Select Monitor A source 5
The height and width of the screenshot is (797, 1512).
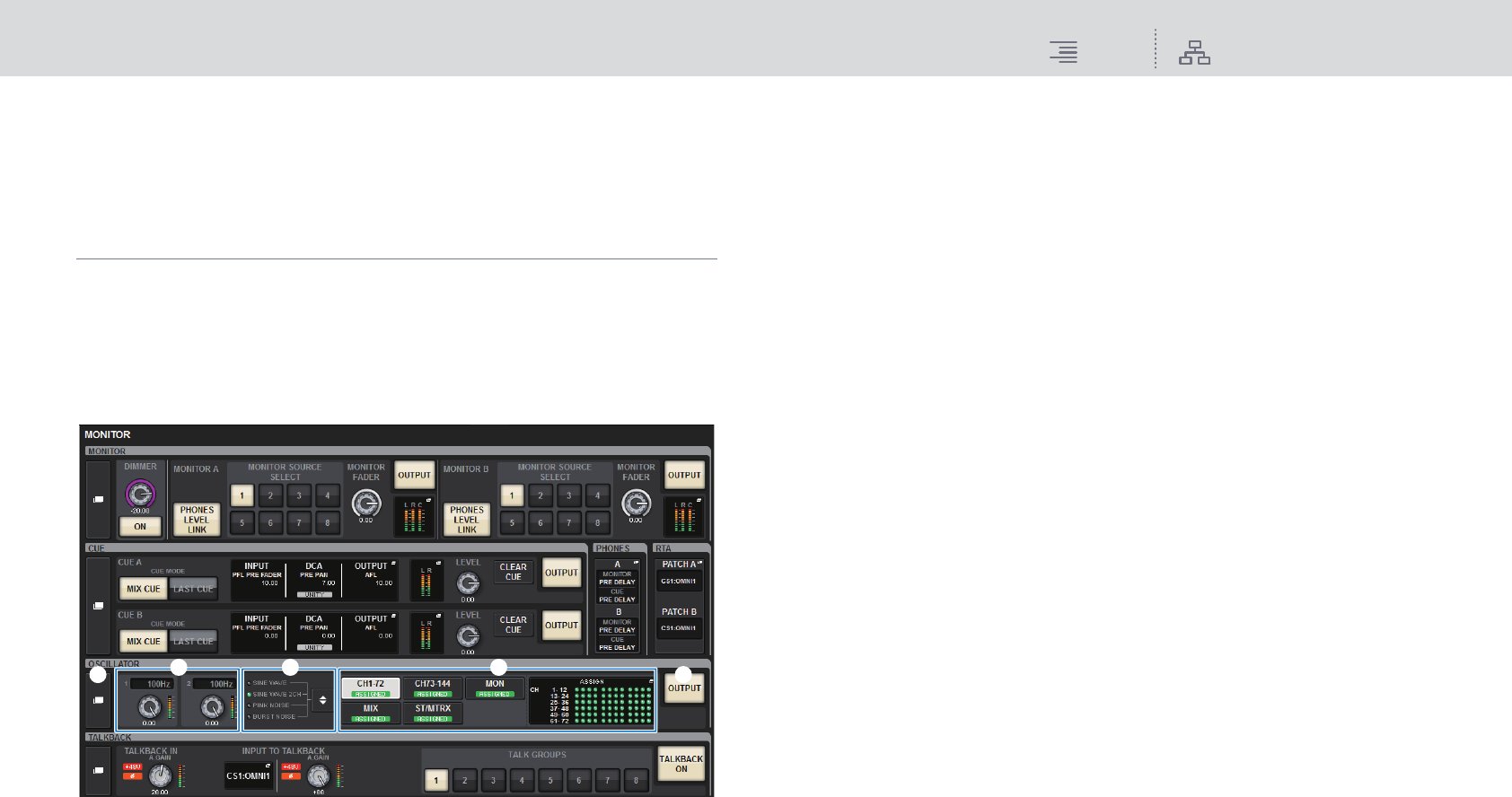242,522
